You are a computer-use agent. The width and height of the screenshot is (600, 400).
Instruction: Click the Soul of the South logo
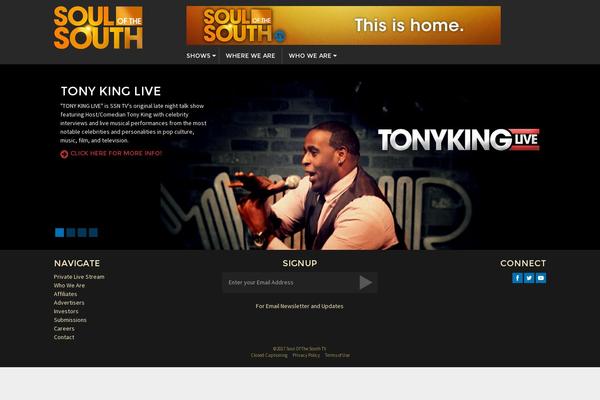click(x=98, y=28)
